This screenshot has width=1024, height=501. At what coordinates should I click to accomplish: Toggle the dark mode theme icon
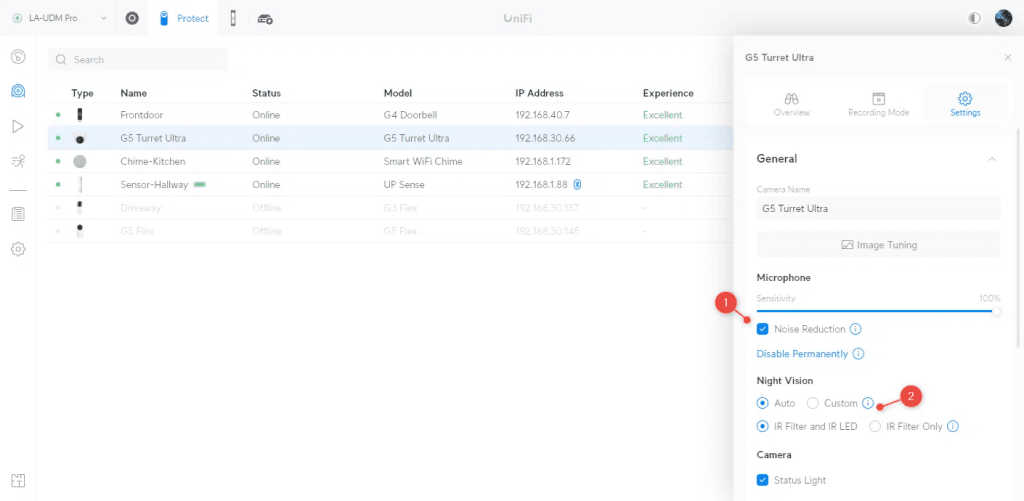tap(974, 18)
